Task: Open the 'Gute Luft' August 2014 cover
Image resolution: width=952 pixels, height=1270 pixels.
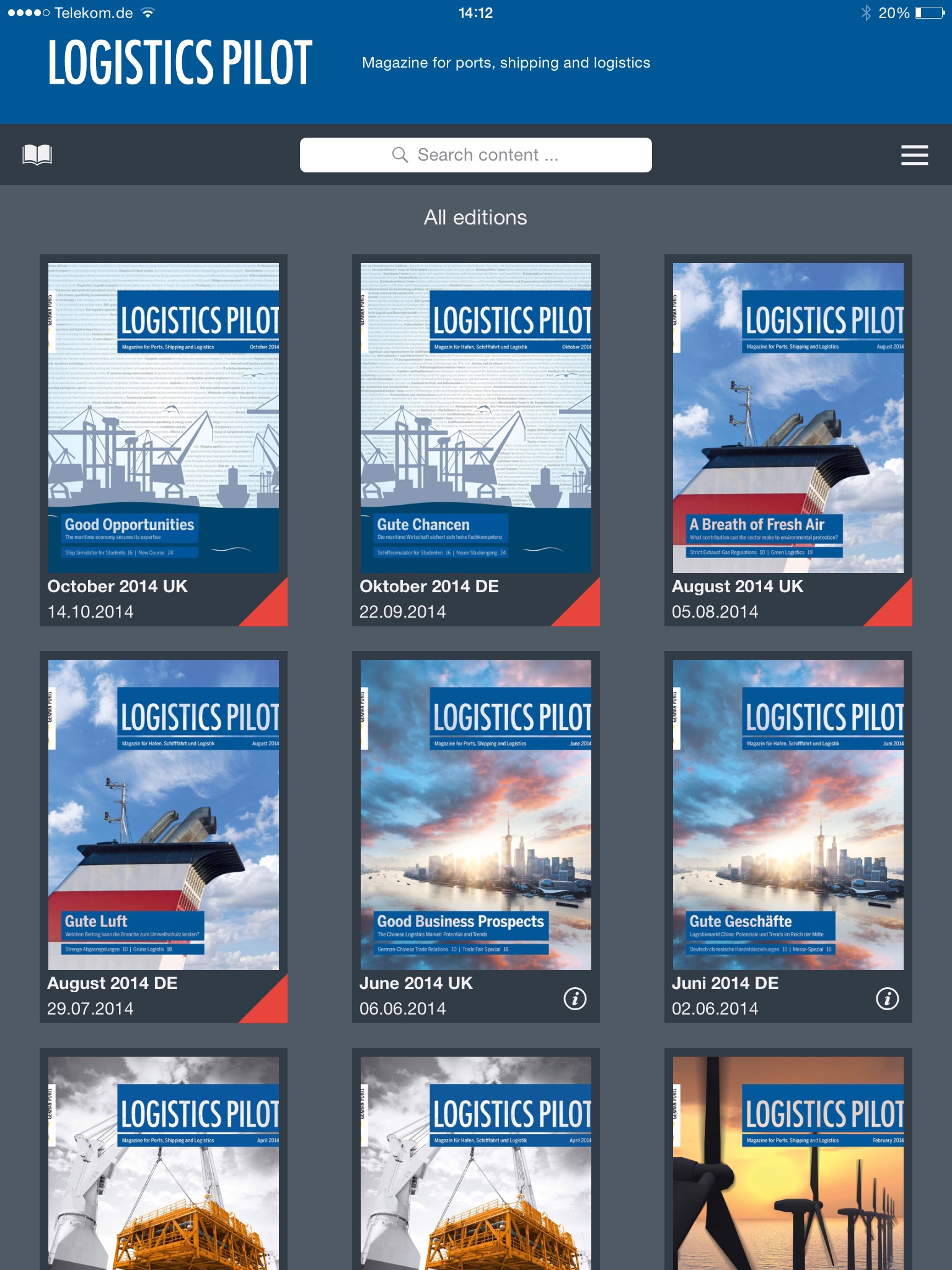Action: pyautogui.click(x=164, y=815)
